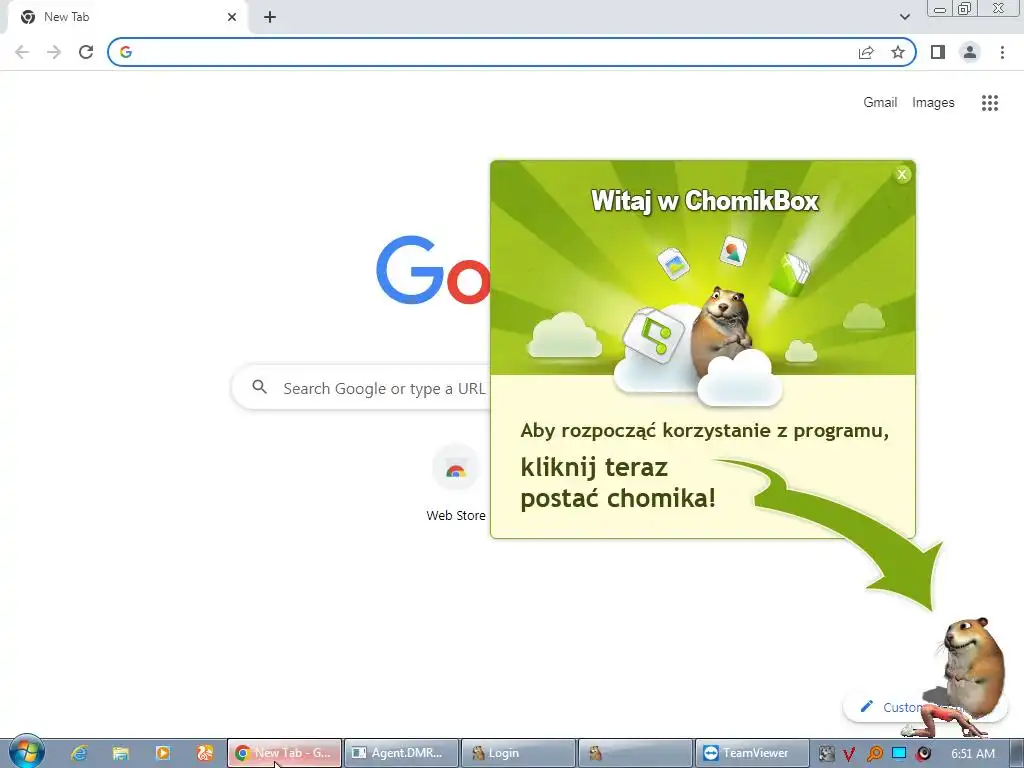Click the Google search box
Image resolution: width=1024 pixels, height=768 pixels.
tap(361, 388)
